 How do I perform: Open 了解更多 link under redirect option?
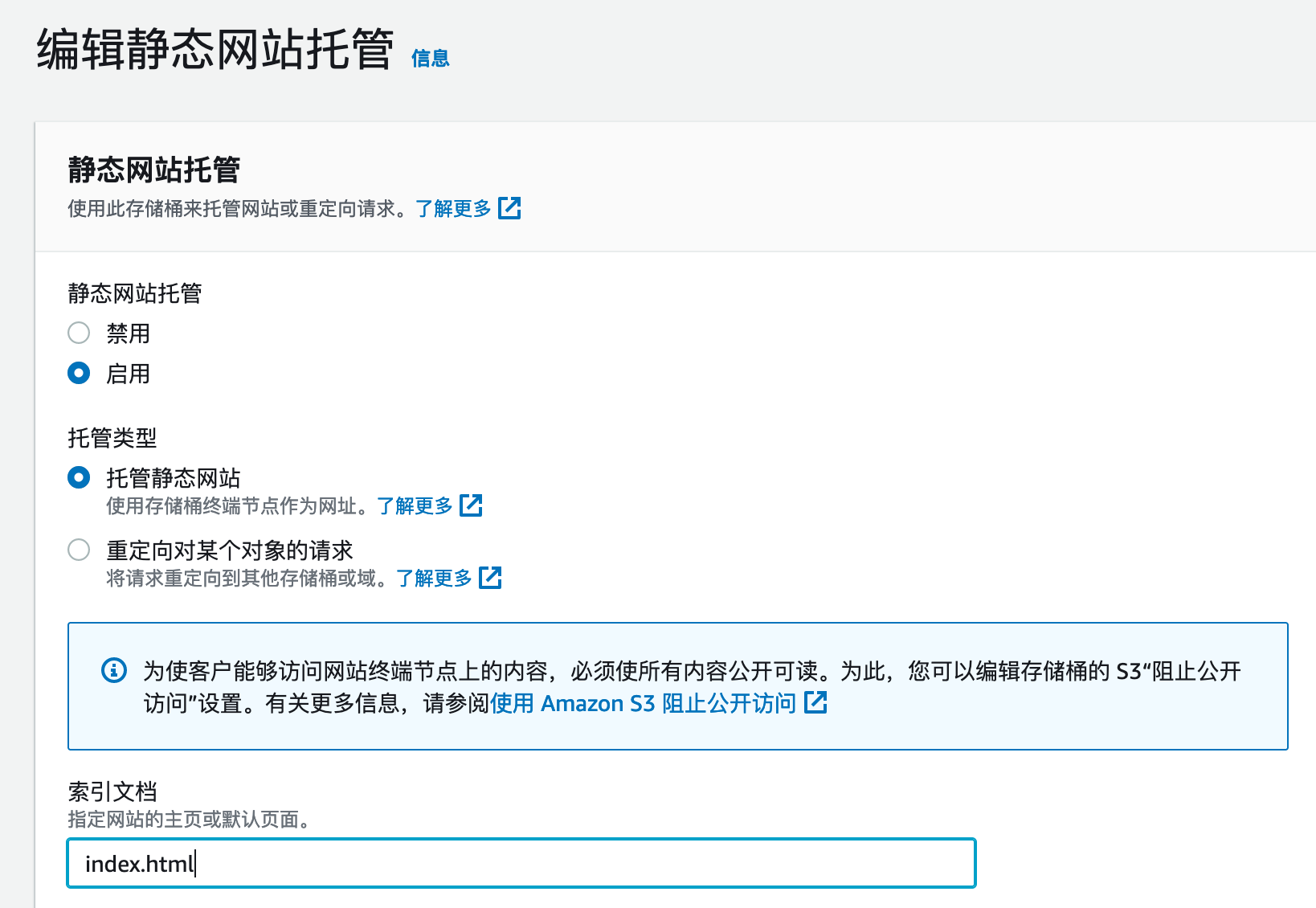(434, 579)
